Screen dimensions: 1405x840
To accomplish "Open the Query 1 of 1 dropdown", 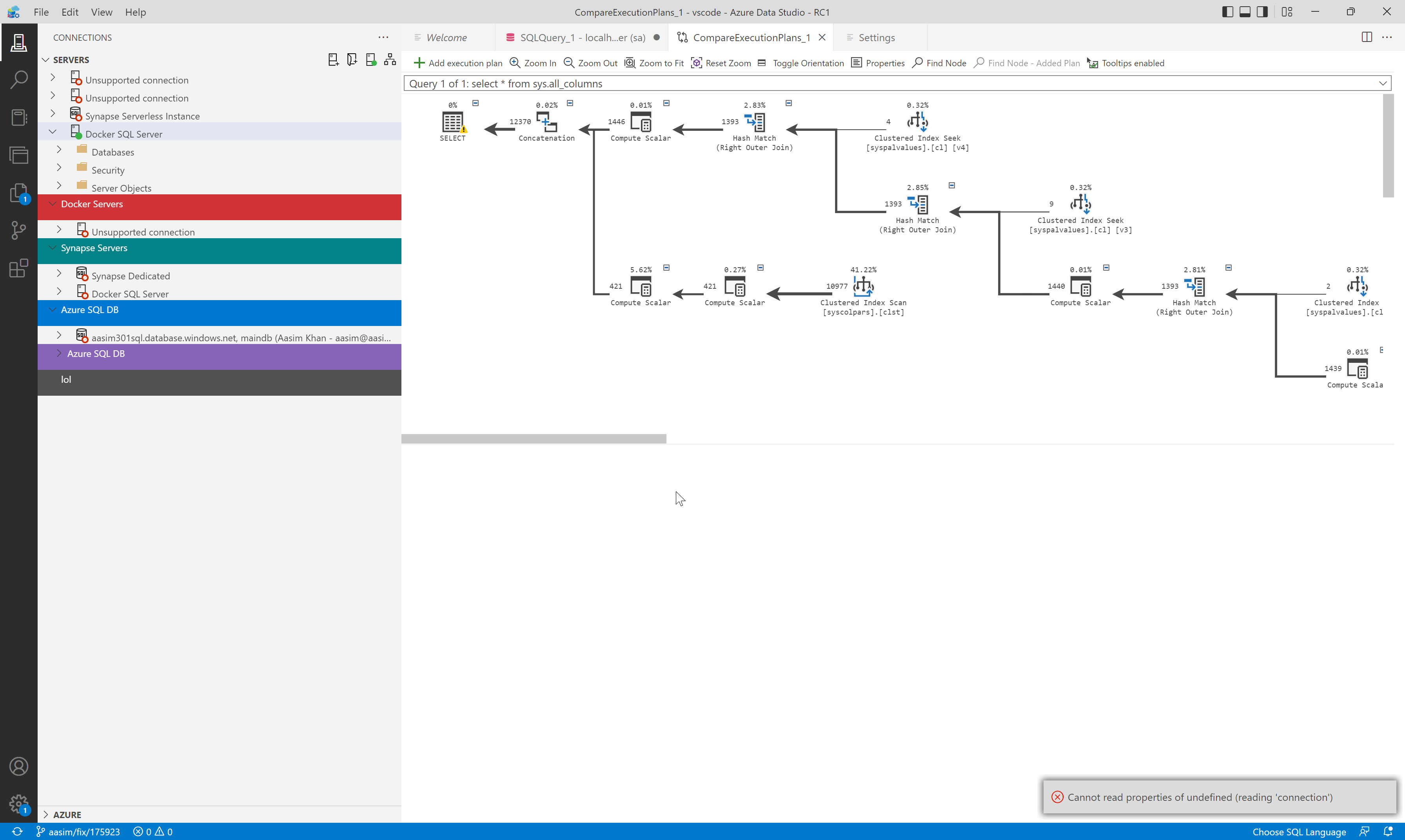I will (1383, 83).
